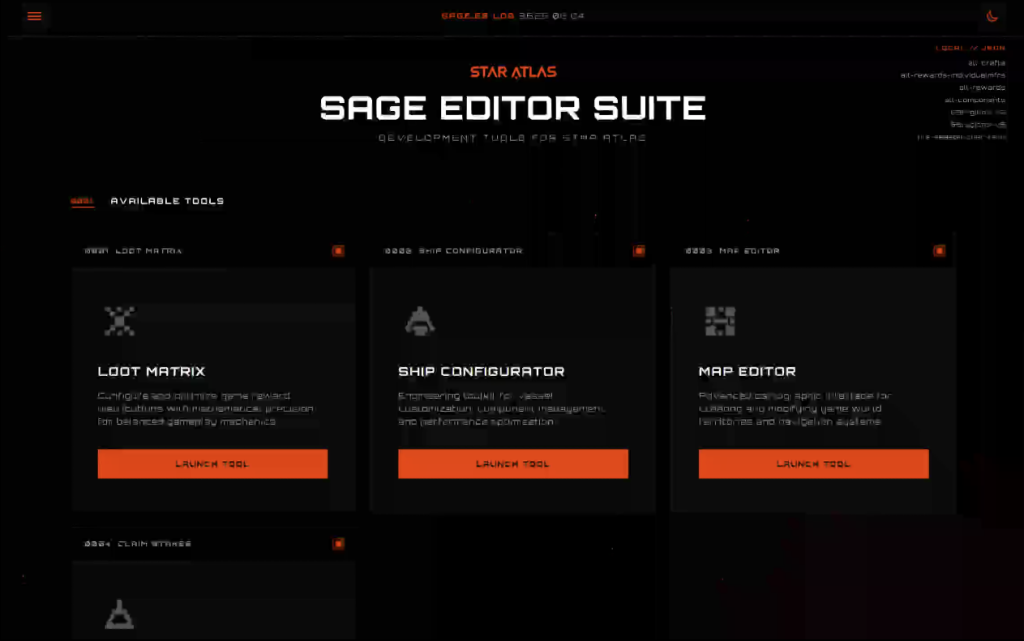Viewport: 1024px width, 641px height.
Task: Click the Star Atlas logo text
Action: pyautogui.click(x=513, y=72)
